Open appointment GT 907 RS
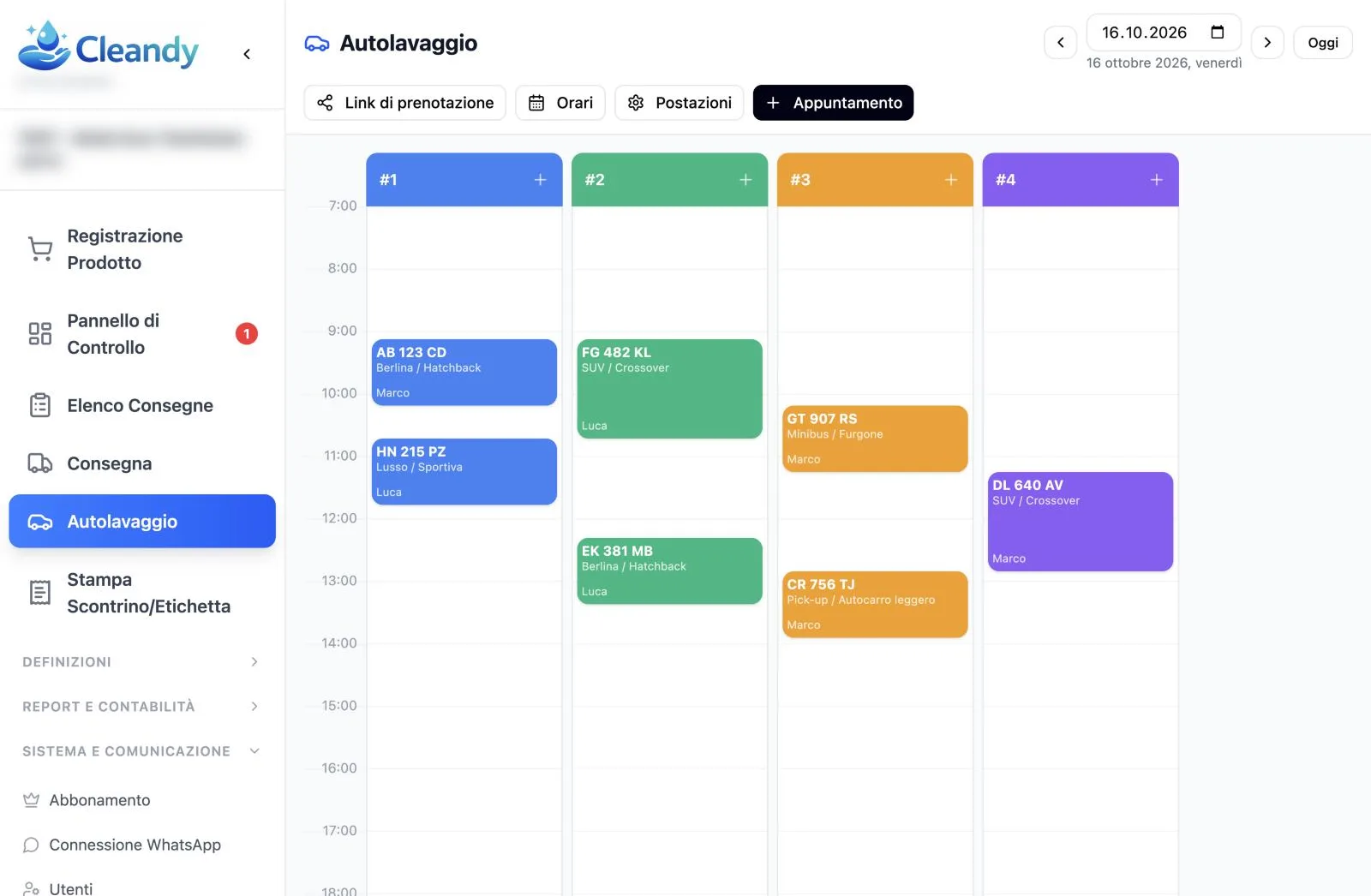This screenshot has width=1371, height=896. click(875, 439)
